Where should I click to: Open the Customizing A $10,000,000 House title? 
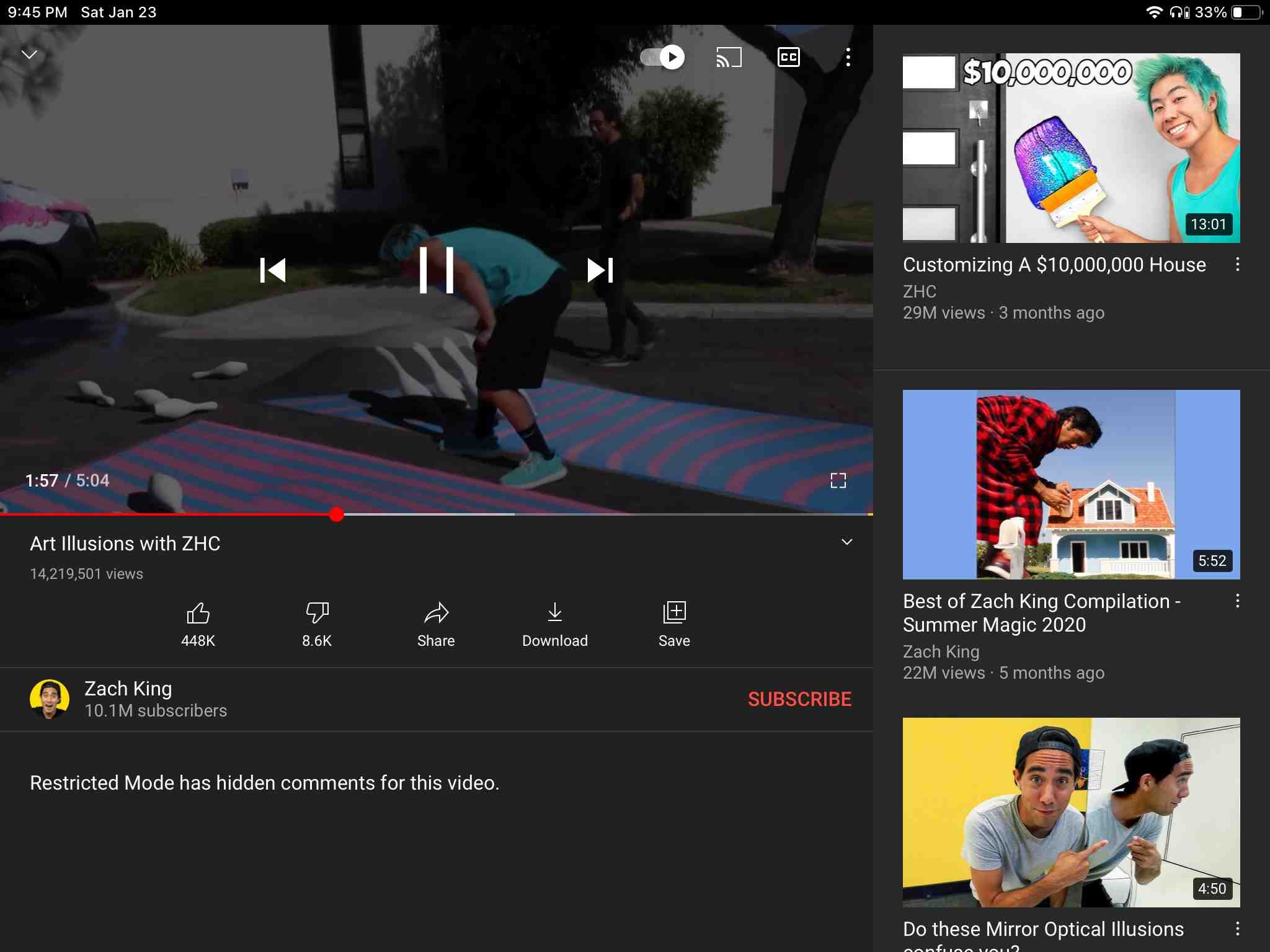(1054, 265)
